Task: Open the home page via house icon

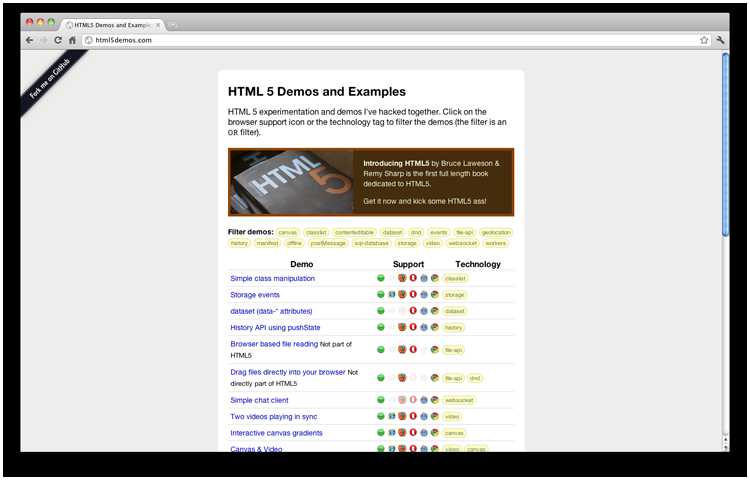Action: click(72, 40)
